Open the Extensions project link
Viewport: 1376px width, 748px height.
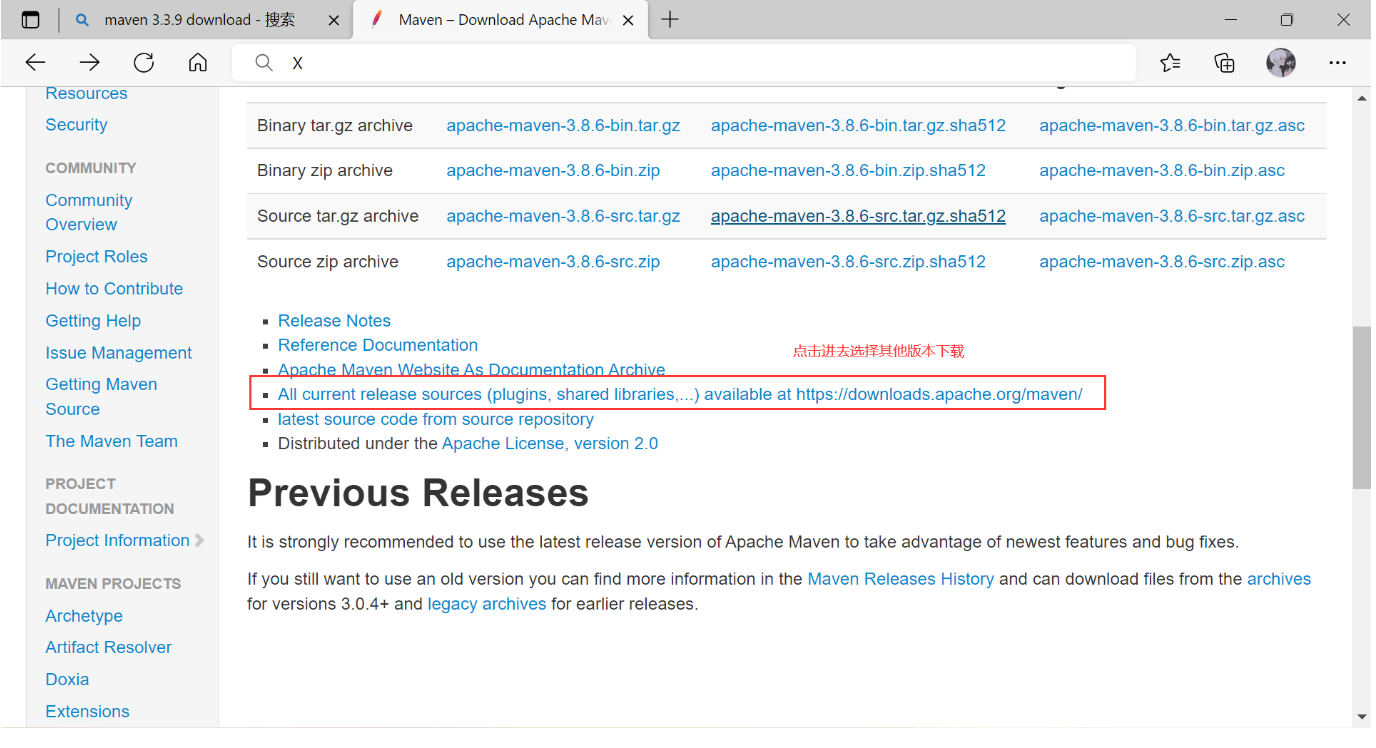pyautogui.click(x=87, y=711)
